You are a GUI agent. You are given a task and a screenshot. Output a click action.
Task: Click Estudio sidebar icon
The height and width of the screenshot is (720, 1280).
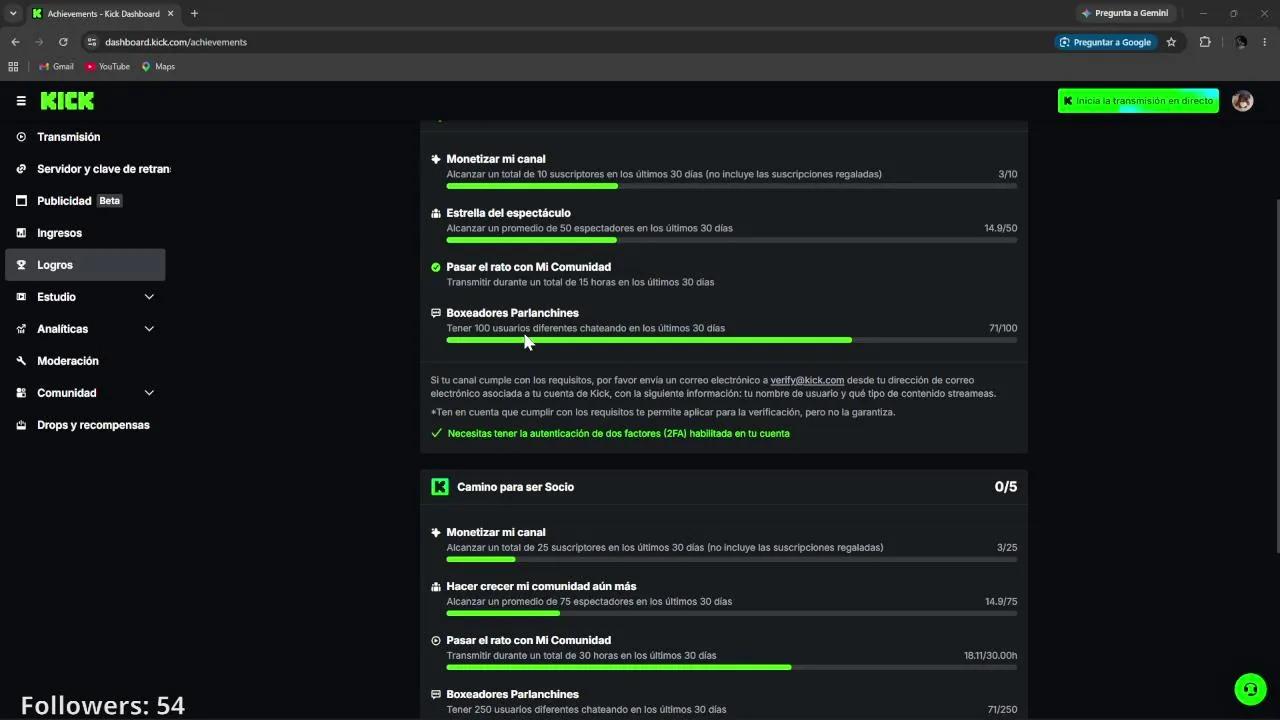point(21,297)
